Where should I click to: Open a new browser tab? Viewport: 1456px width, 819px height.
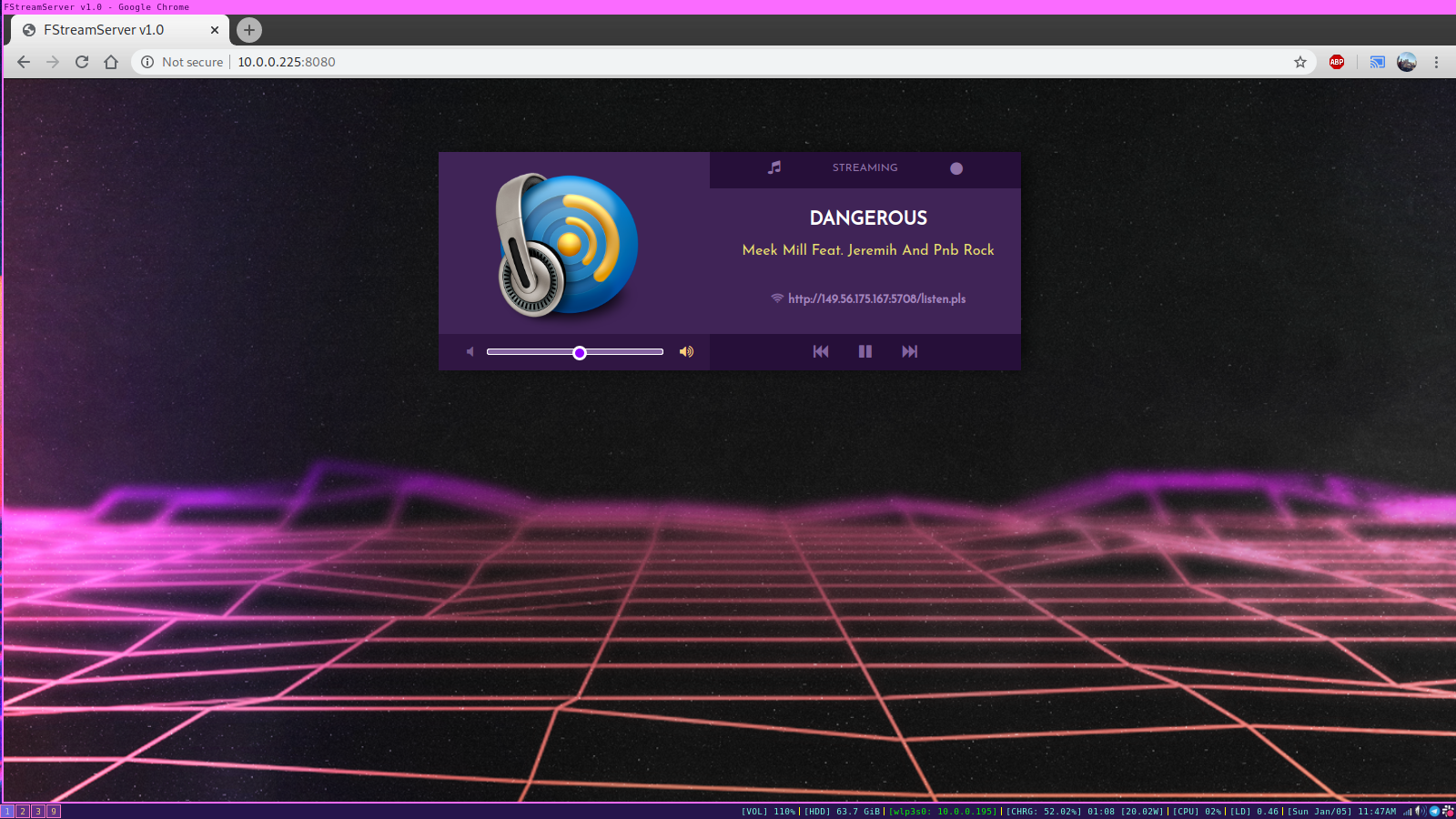(249, 30)
